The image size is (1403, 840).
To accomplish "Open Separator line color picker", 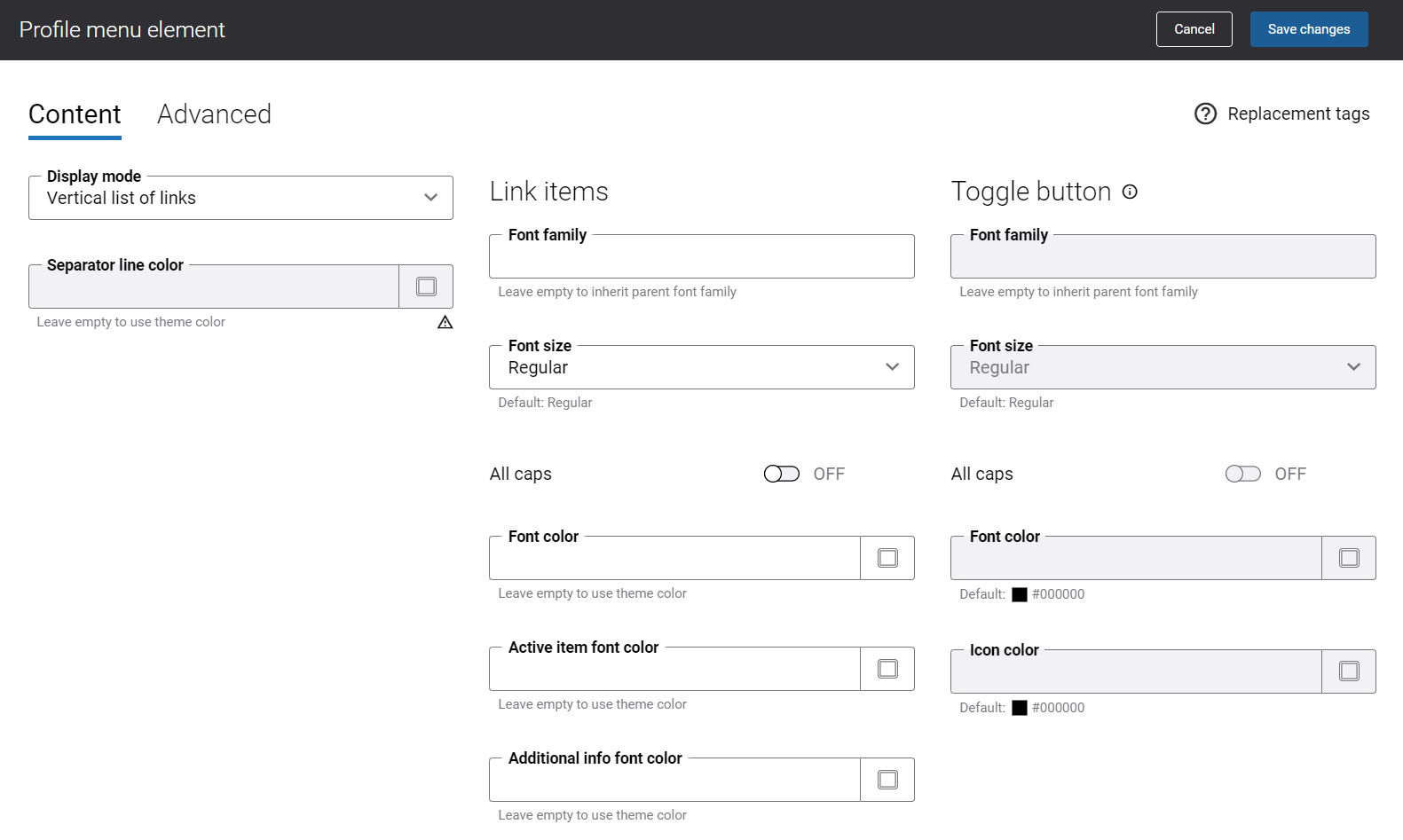I will click(x=426, y=287).
